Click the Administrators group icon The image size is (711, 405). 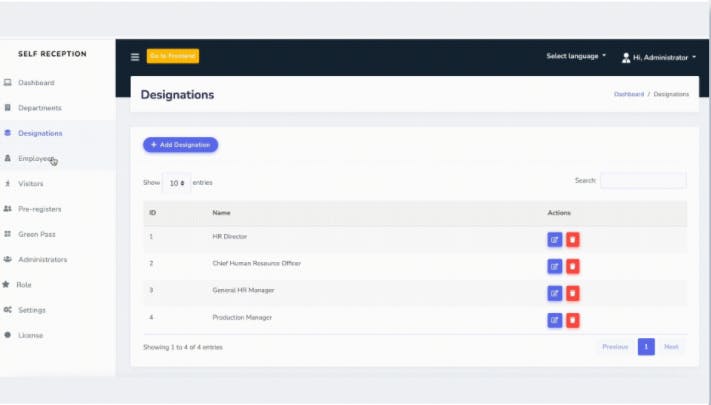pyautogui.click(x=7, y=259)
